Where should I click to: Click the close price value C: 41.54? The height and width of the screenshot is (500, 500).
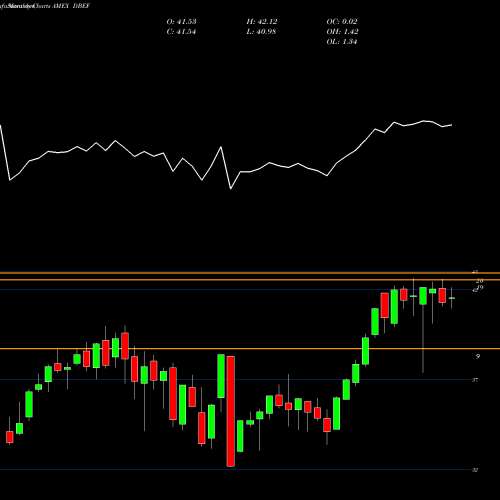pyautogui.click(x=181, y=32)
